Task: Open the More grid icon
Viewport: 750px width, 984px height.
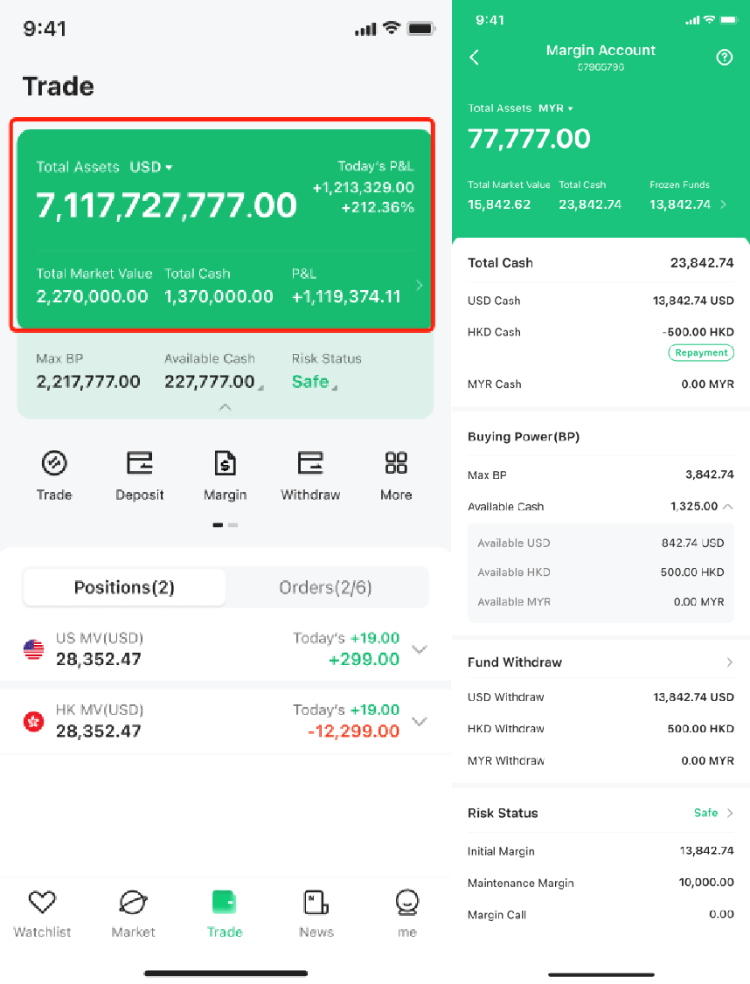Action: (x=396, y=464)
